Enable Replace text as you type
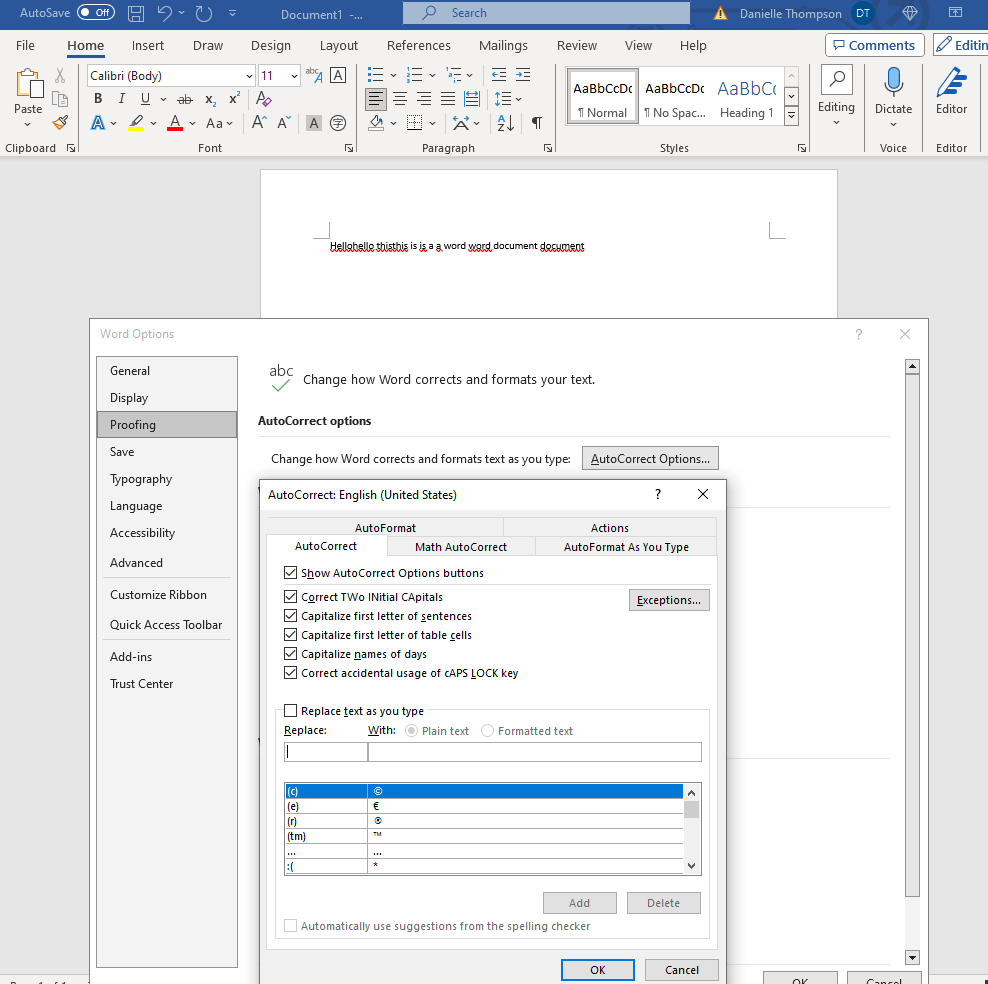Image resolution: width=988 pixels, height=984 pixels. [x=290, y=710]
